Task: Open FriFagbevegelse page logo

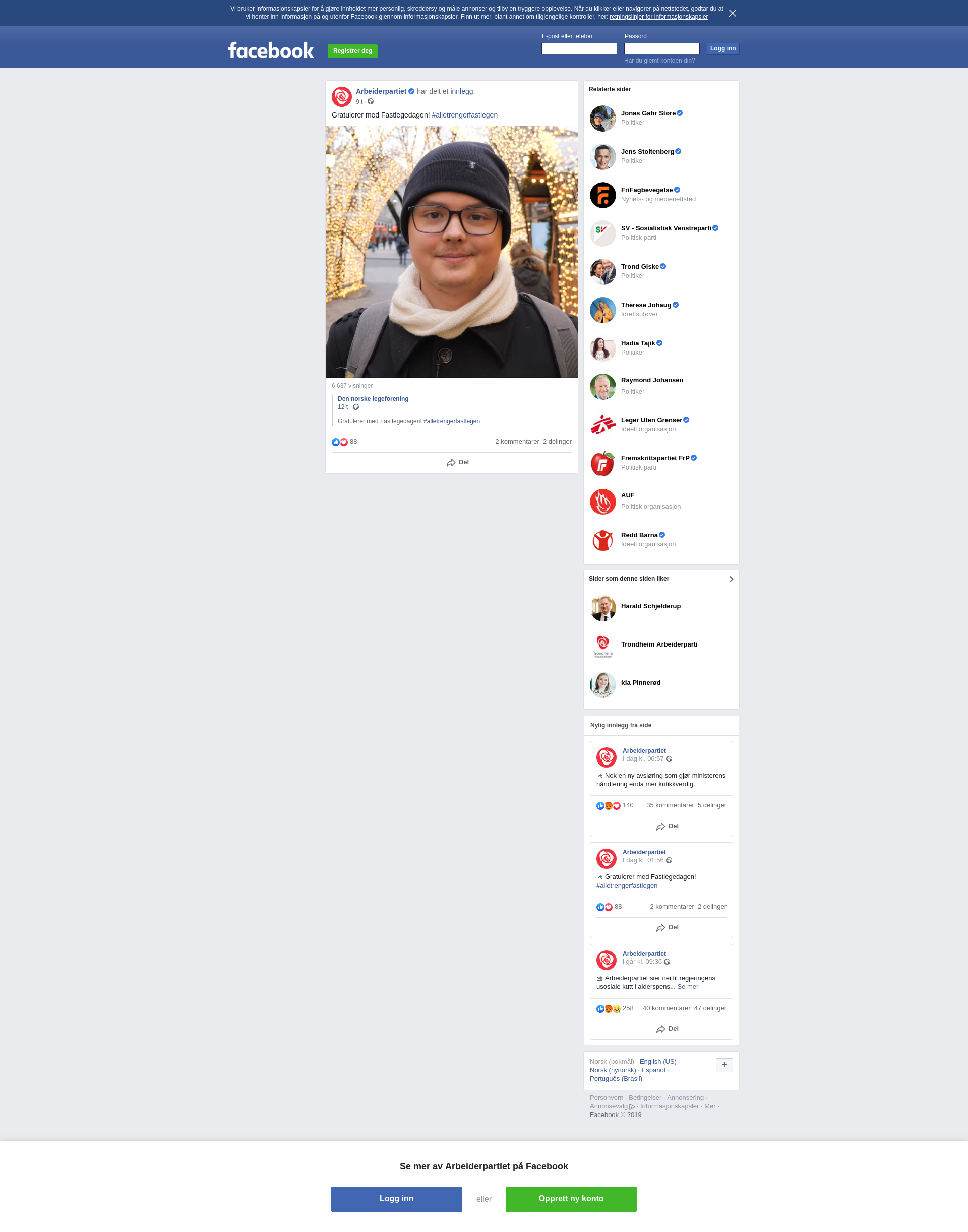Action: [x=602, y=195]
